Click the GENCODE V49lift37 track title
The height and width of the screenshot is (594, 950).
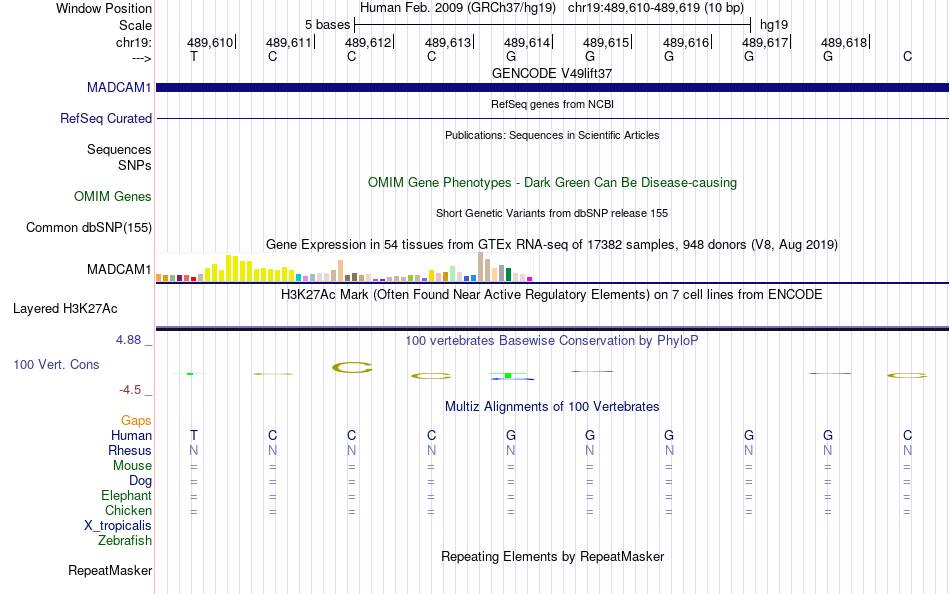pos(552,73)
